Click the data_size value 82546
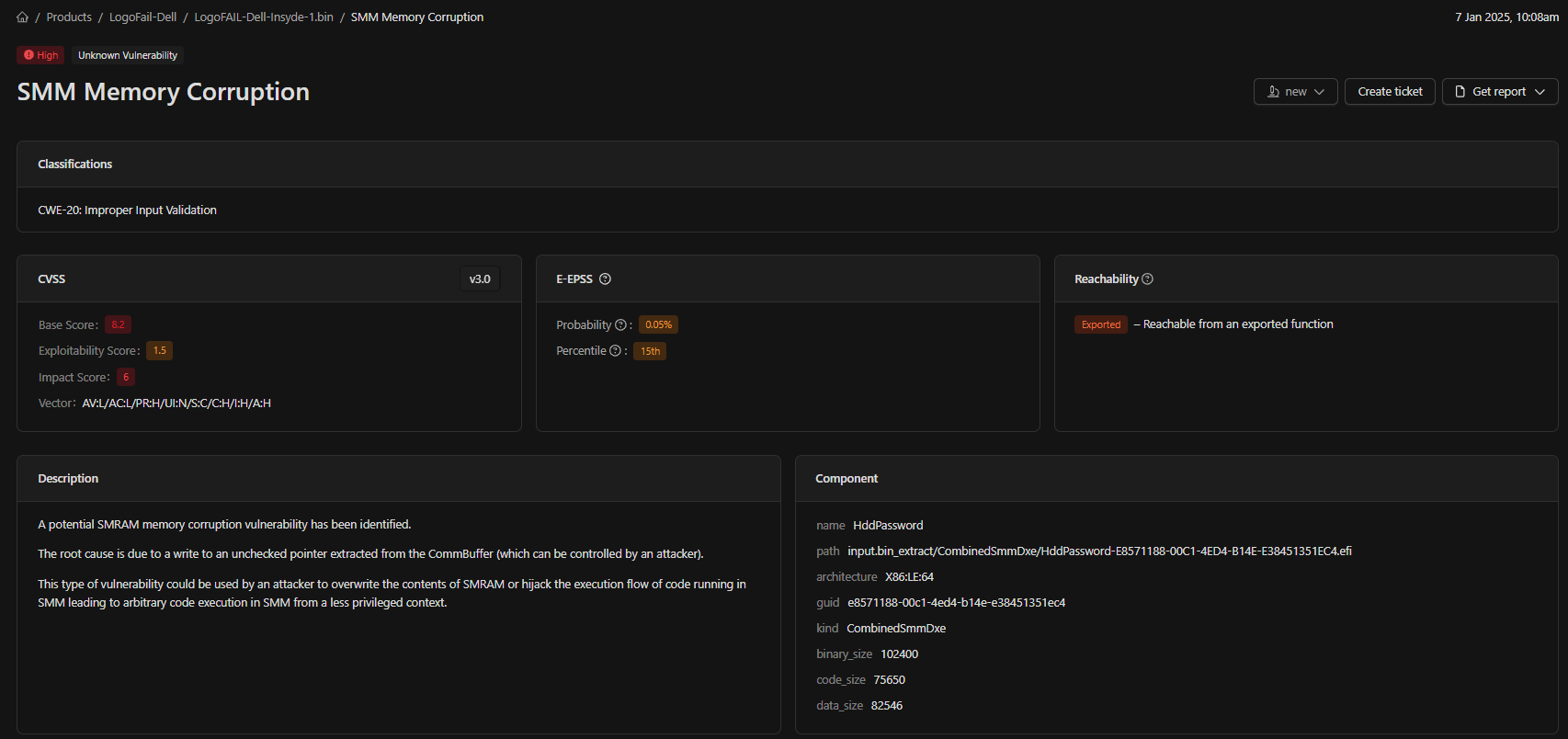1568x739 pixels. [x=887, y=706]
